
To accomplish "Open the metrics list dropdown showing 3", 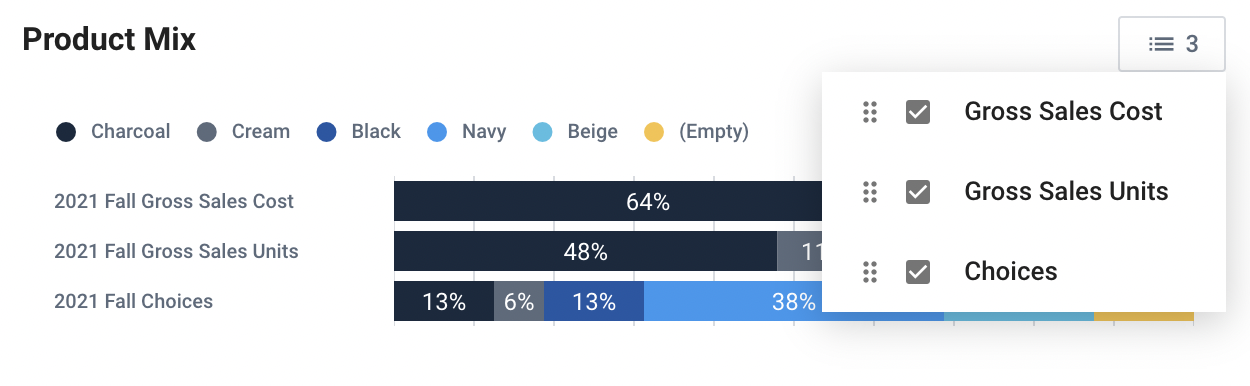I will tap(1172, 44).
